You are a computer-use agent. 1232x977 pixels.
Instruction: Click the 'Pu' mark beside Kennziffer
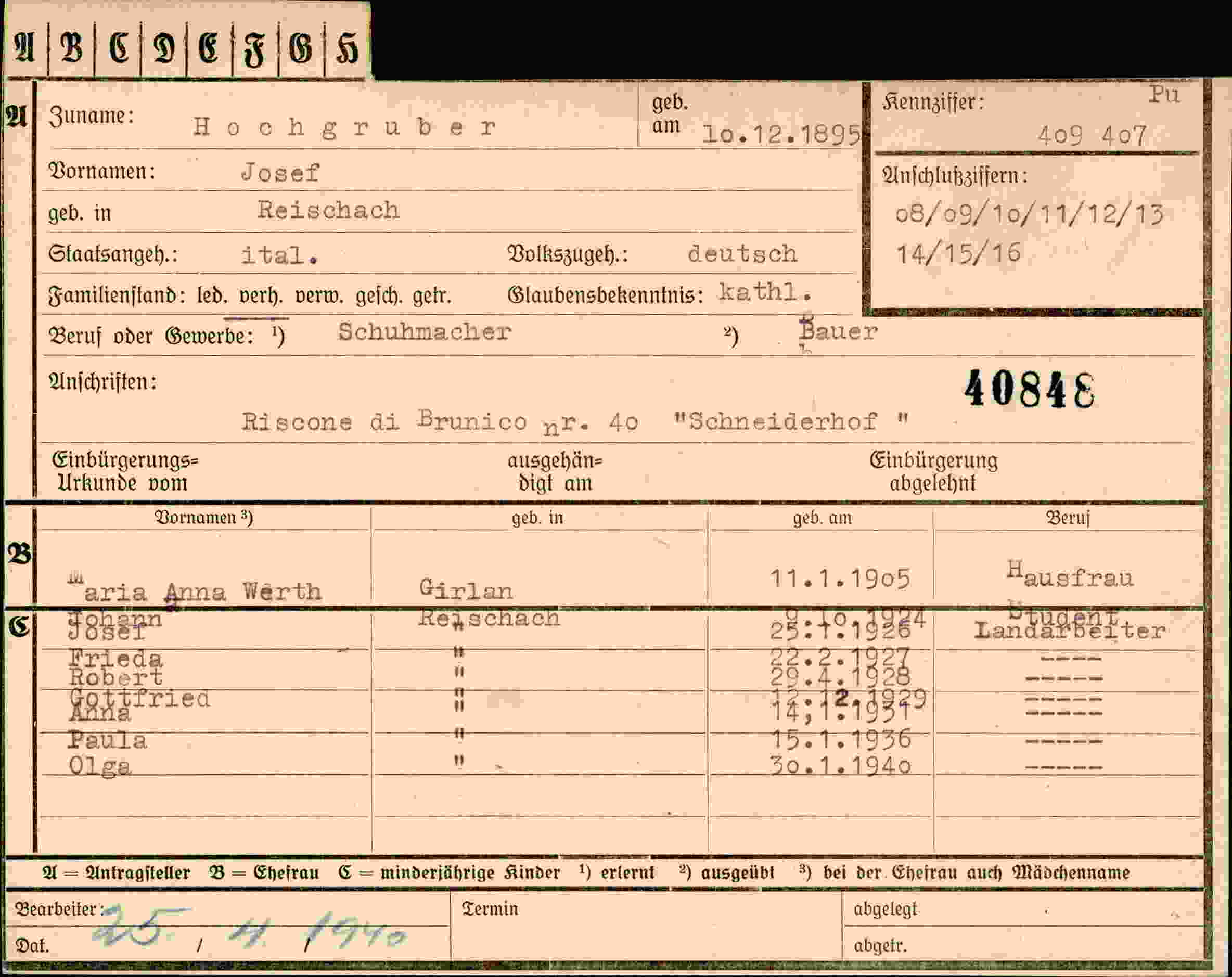[1164, 95]
